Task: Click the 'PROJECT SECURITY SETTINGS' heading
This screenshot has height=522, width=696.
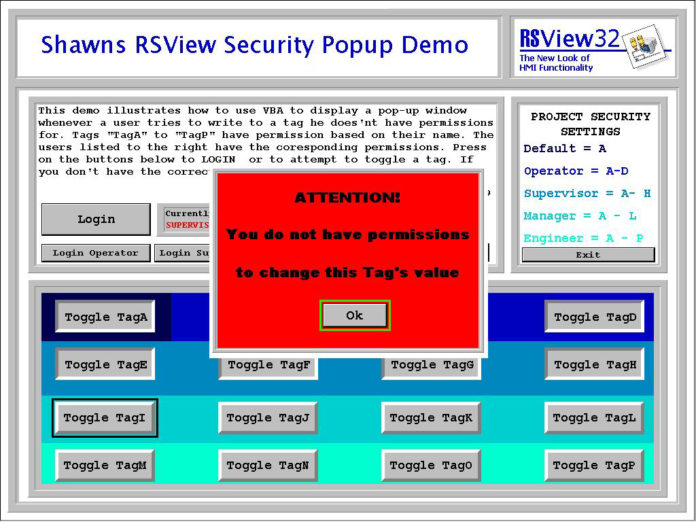Action: pos(590,124)
